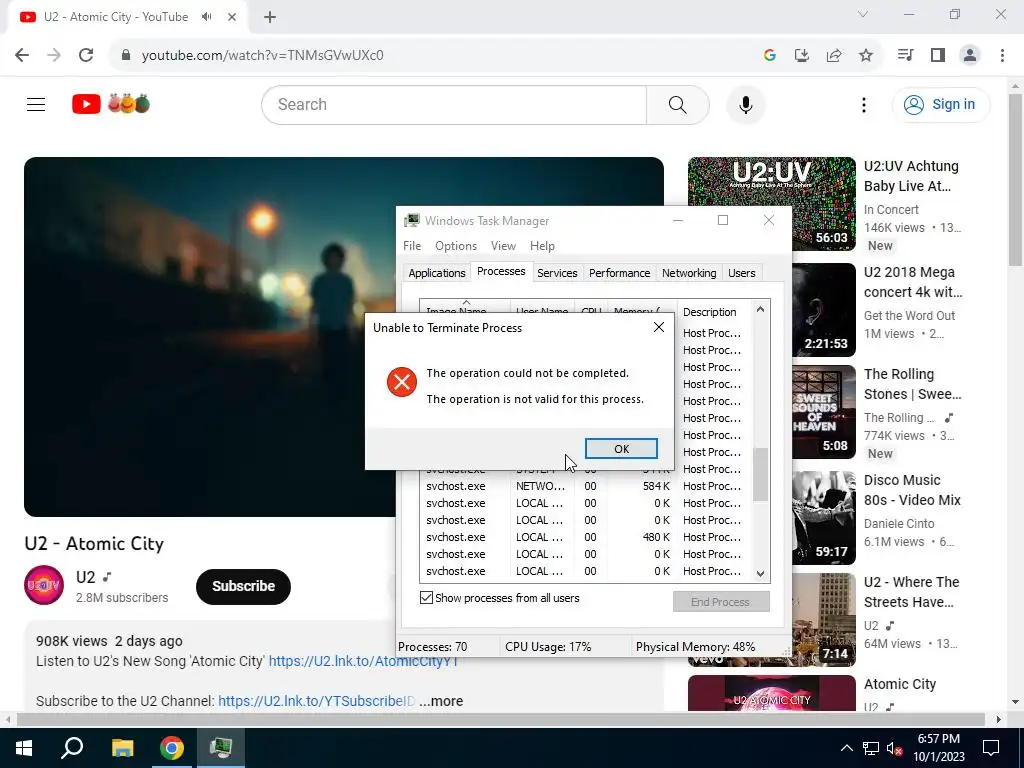The image size is (1024, 768).
Task: Open the notification center icon
Action: pos(991,748)
